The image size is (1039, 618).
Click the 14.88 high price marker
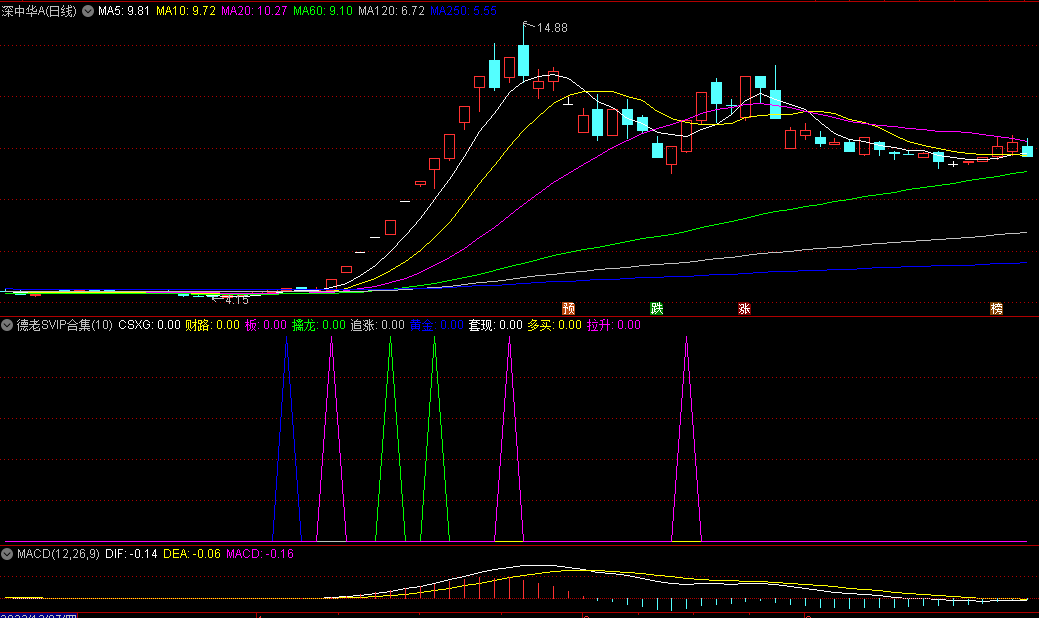tap(551, 28)
